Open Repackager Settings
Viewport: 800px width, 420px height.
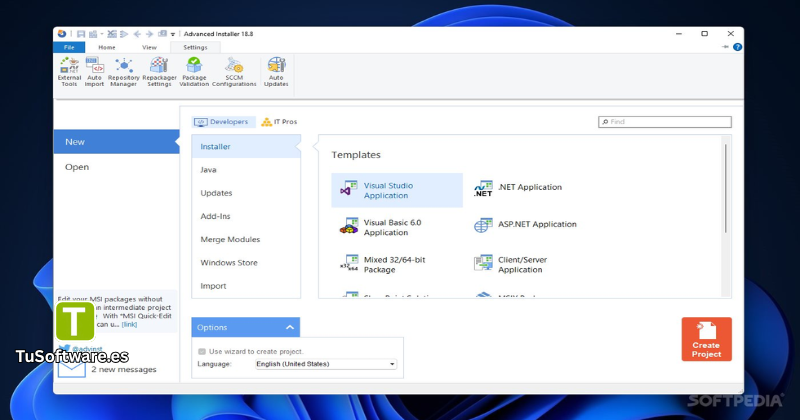(x=159, y=71)
